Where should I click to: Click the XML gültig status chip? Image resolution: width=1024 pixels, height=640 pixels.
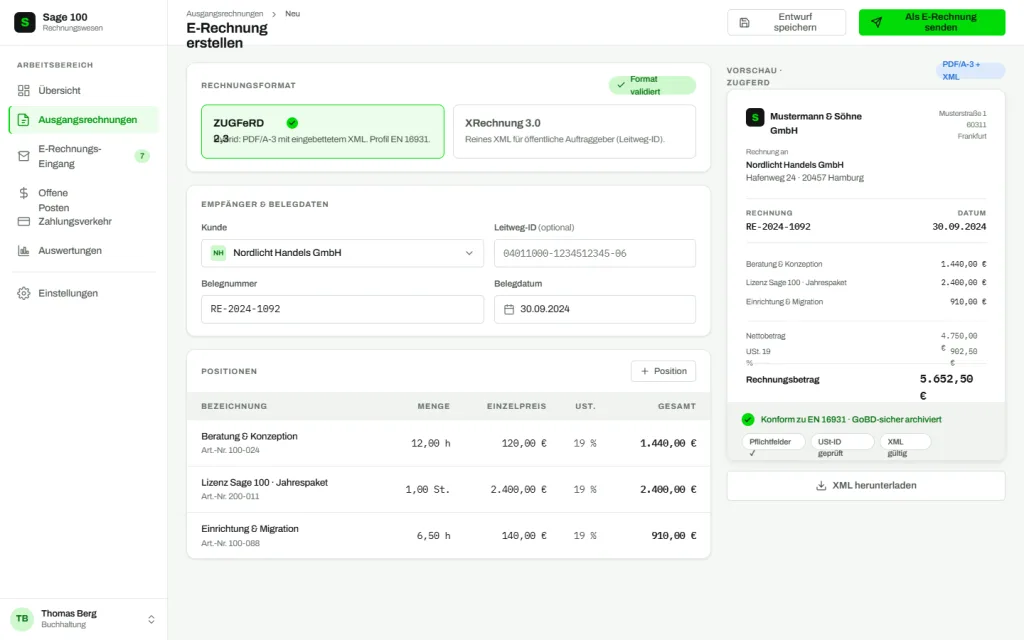(905, 442)
